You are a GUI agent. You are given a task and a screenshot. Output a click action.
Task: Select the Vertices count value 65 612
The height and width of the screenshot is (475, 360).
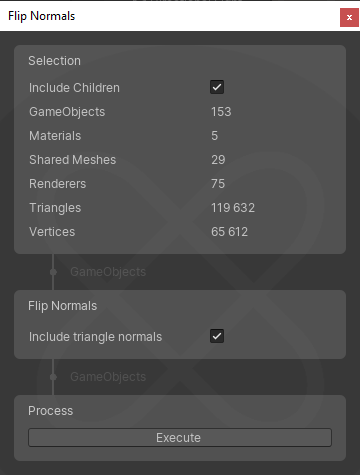(229, 232)
